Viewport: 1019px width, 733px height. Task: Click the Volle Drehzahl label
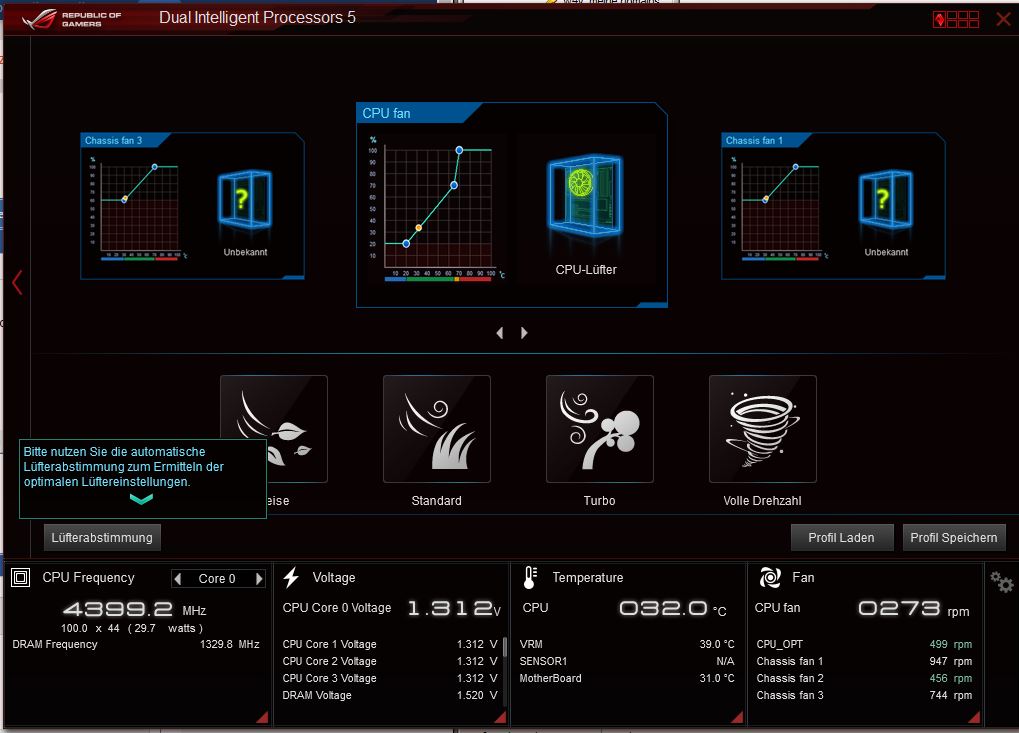pyautogui.click(x=762, y=500)
